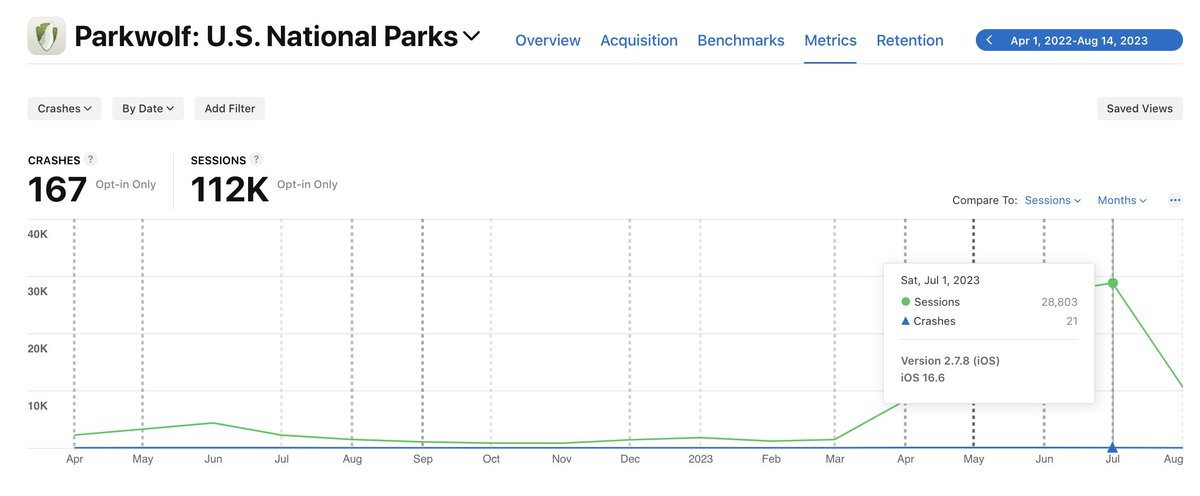Go to the Overview tab
Image resolution: width=1200 pixels, height=496 pixels.
547,40
